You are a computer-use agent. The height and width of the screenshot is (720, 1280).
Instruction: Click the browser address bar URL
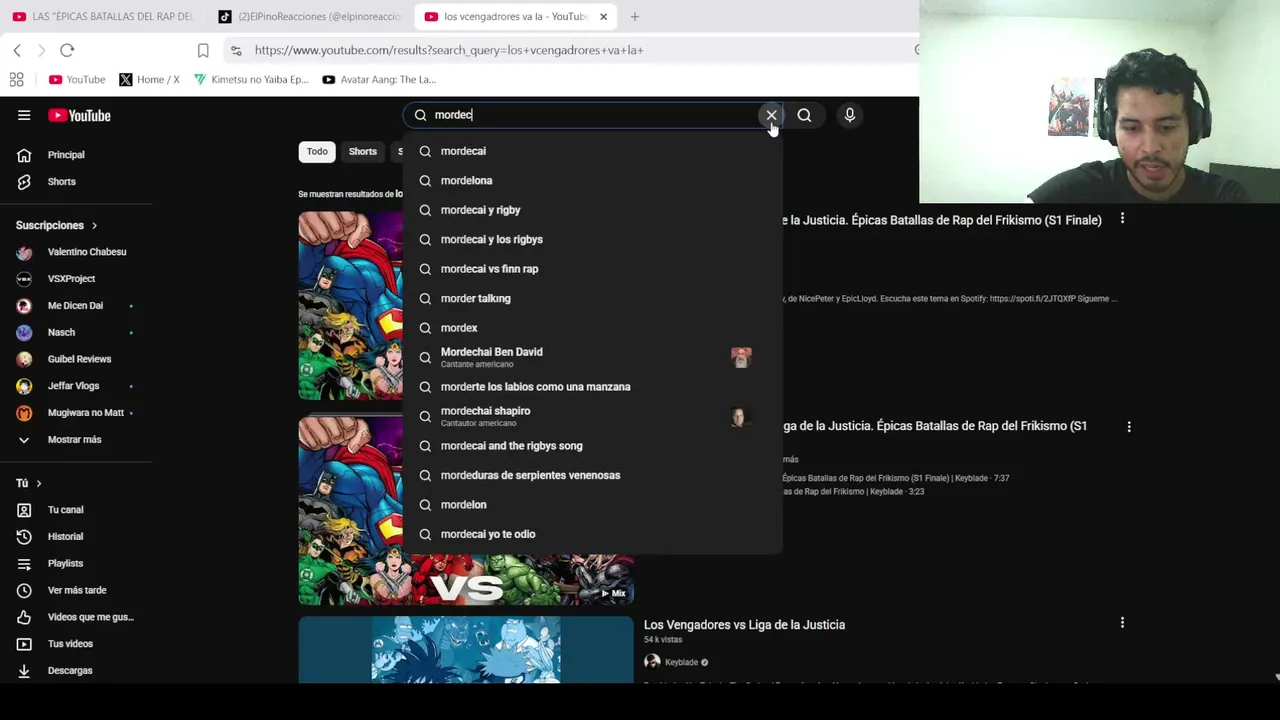449,50
